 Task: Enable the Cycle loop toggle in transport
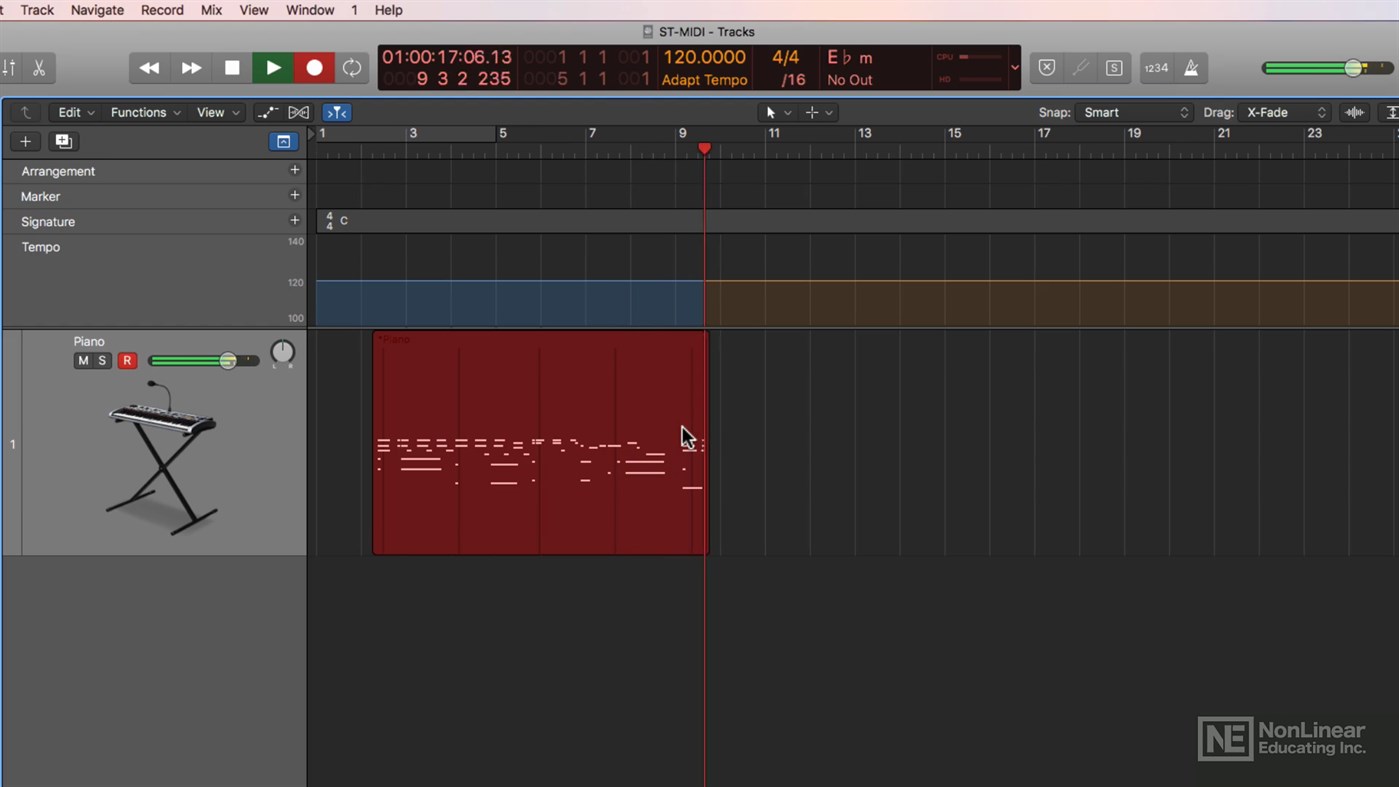tap(352, 67)
